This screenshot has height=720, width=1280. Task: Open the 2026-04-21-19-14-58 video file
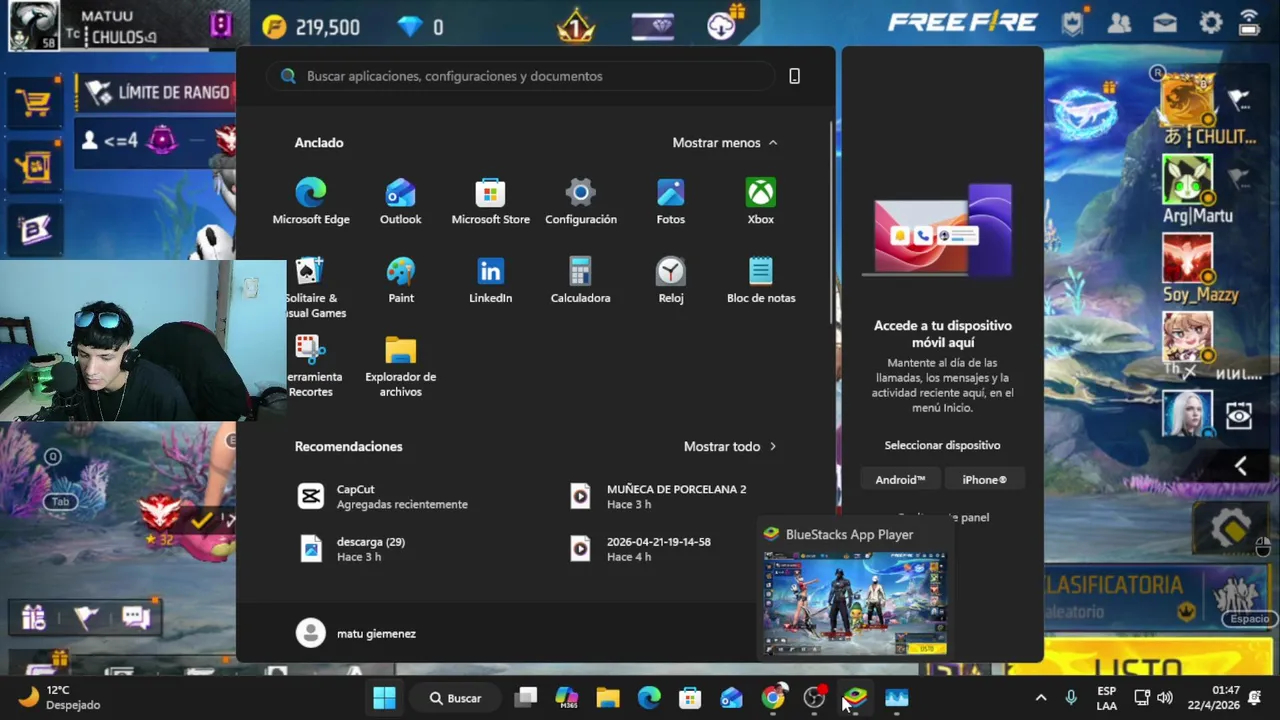coord(642,549)
